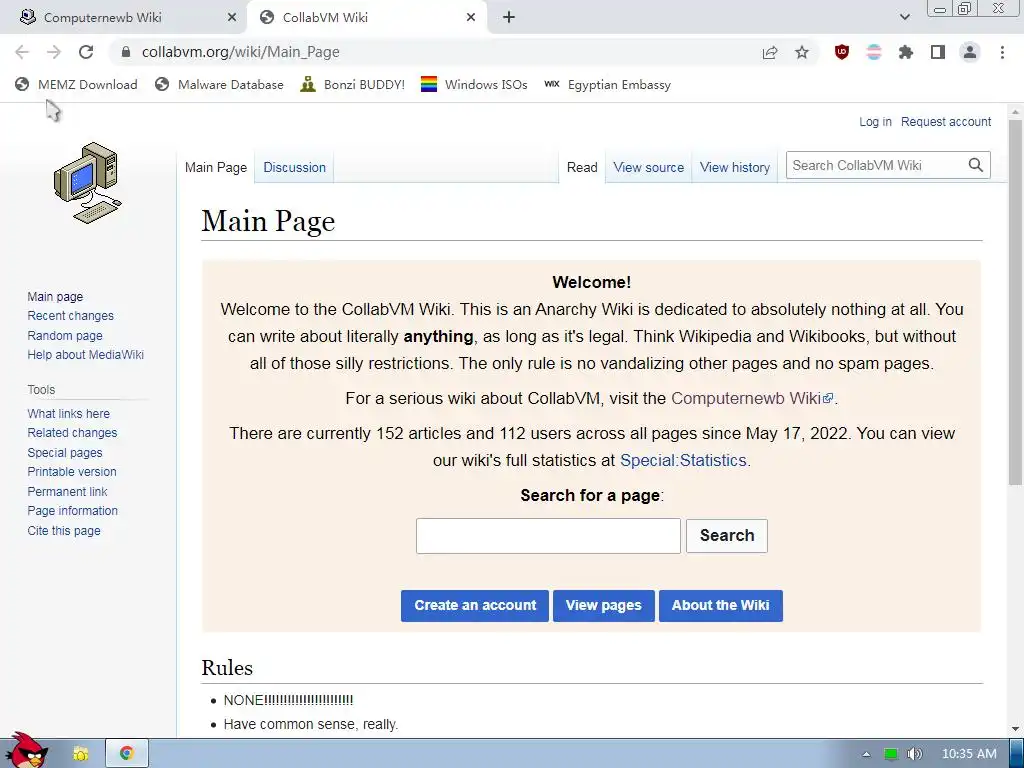1024x768 pixels.
Task: Click the CollabVM computer logo
Action: [88, 183]
